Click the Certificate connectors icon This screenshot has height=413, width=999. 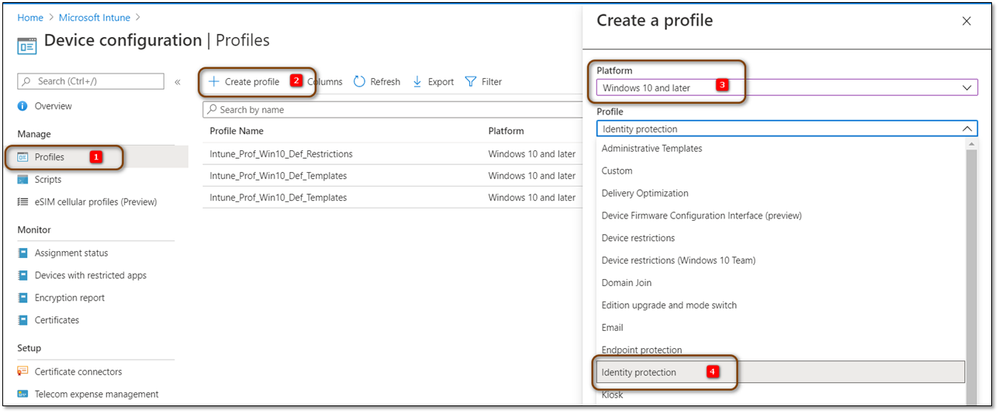tap(23, 372)
